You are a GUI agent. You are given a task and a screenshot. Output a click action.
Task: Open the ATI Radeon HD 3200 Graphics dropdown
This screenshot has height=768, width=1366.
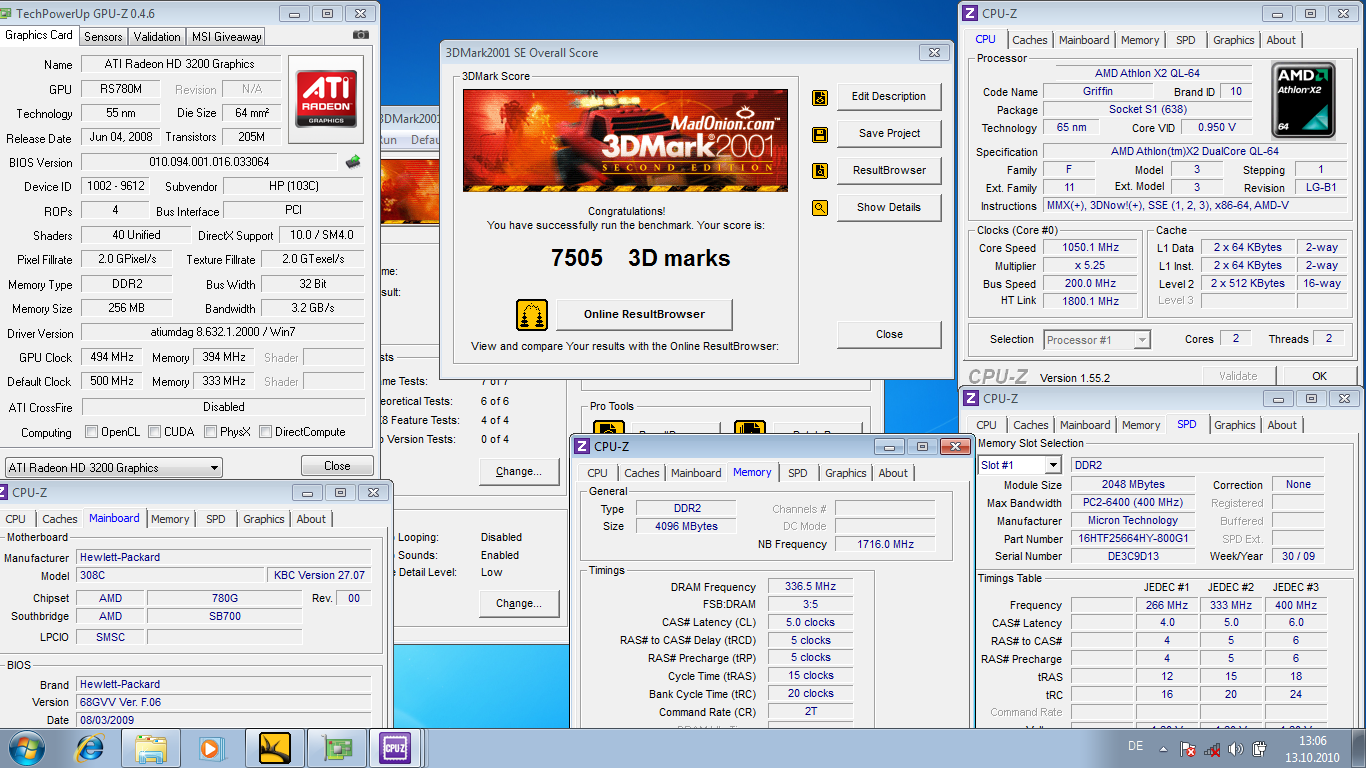pyautogui.click(x=113, y=468)
